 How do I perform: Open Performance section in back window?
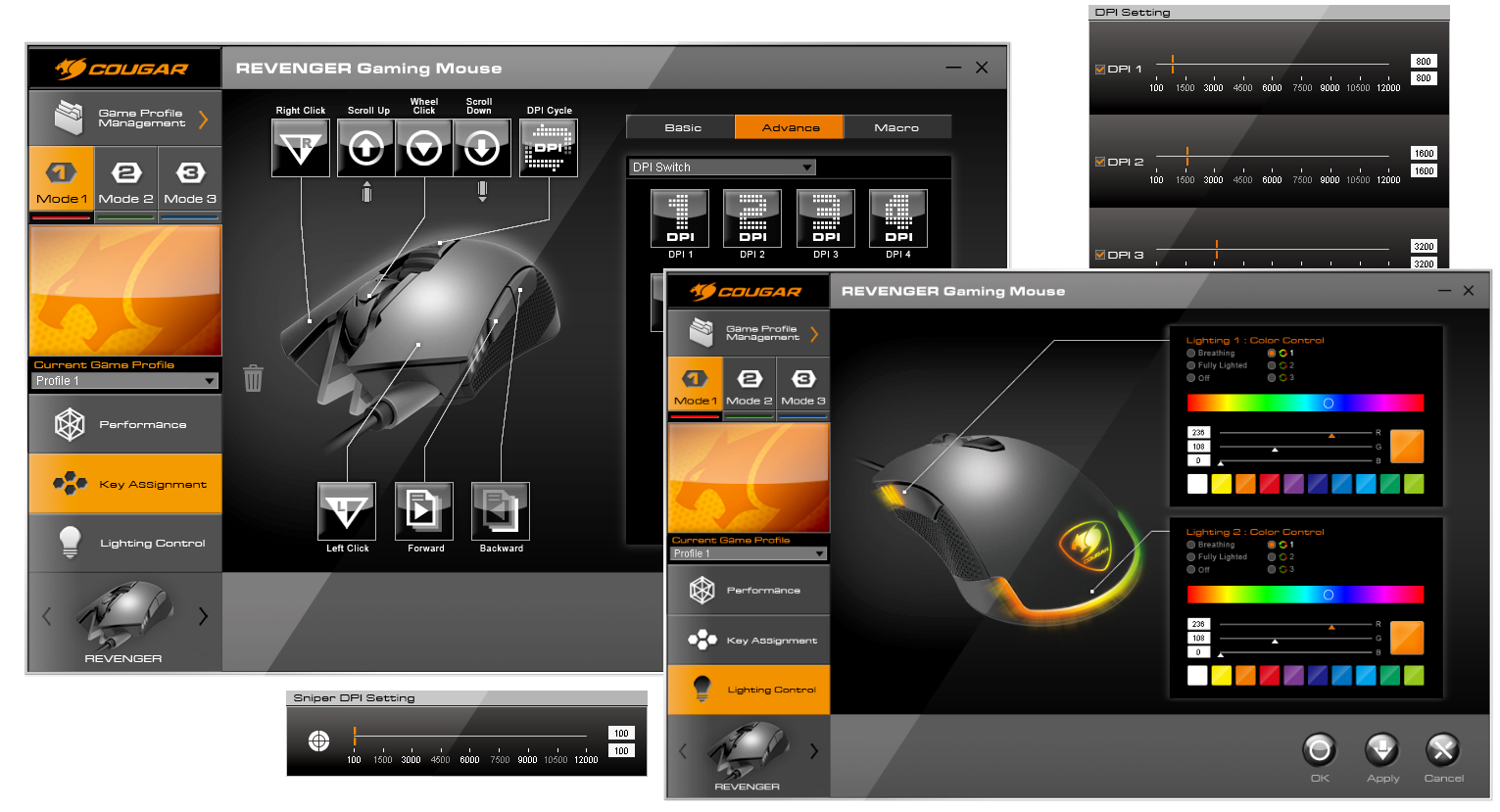pyautogui.click(x=125, y=424)
